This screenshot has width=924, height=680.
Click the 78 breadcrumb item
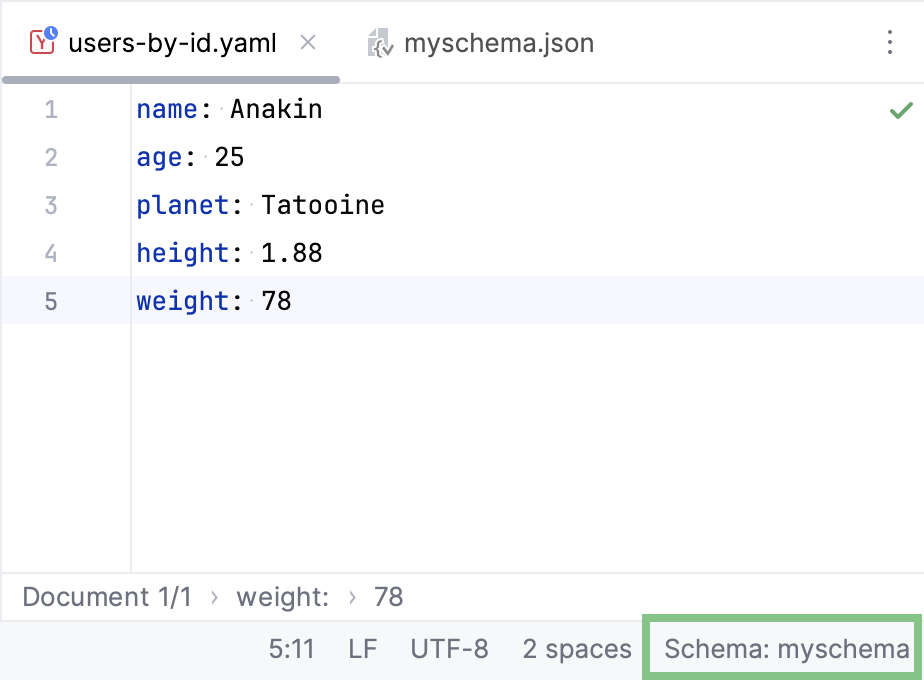[x=389, y=597]
